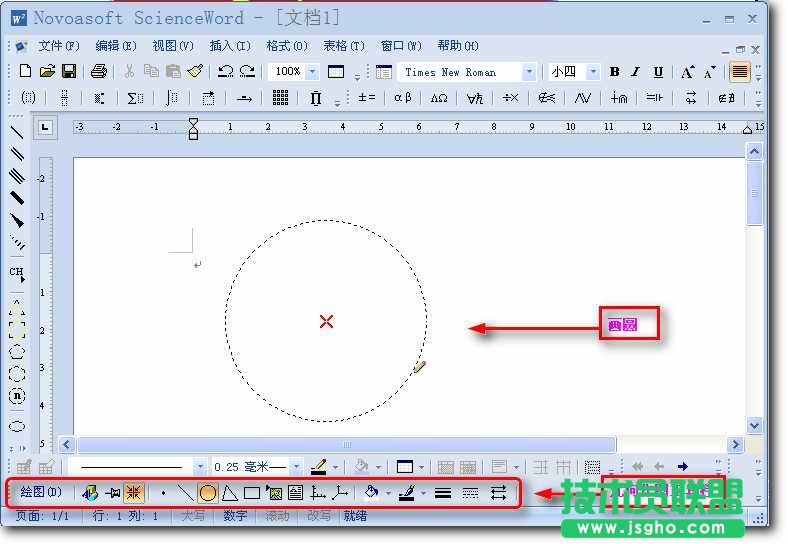Click the arrow direction style icon
Image resolution: width=788 pixels, height=544 pixels.
click(498, 493)
